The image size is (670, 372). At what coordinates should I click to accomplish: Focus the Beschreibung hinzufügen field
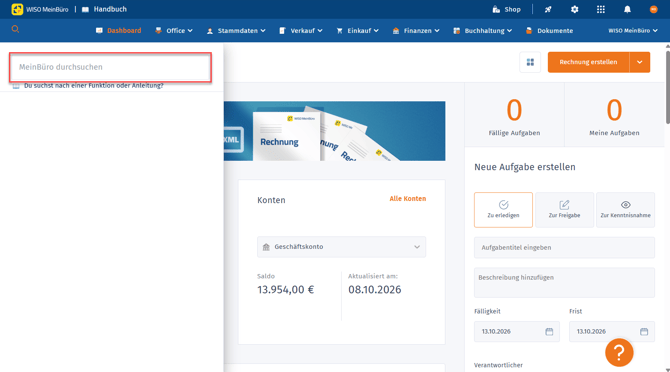pyautogui.click(x=564, y=282)
